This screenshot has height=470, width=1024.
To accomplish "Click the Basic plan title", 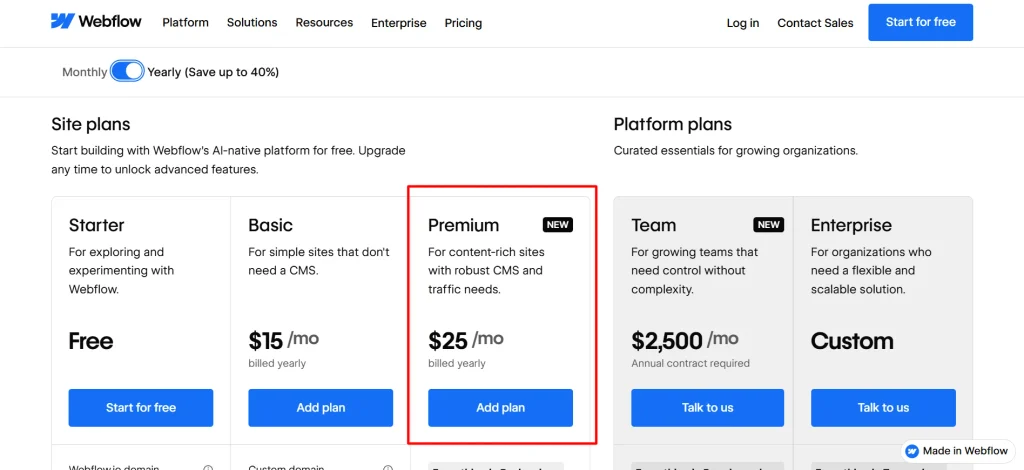I will tap(270, 225).
